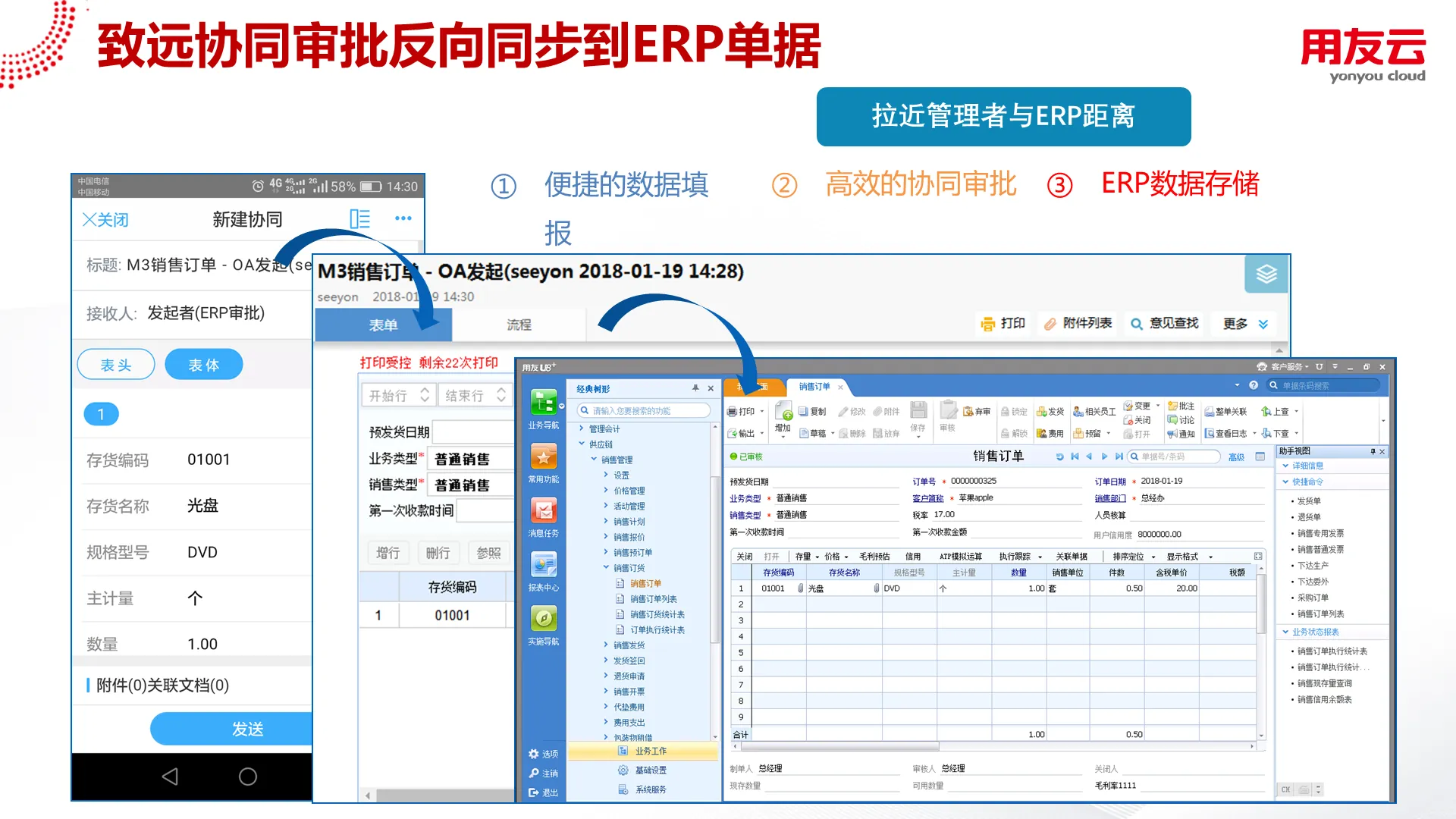The image size is (1456, 819).
Task: Click 相关员工 in the U8 toolbar
Action: click(1094, 412)
